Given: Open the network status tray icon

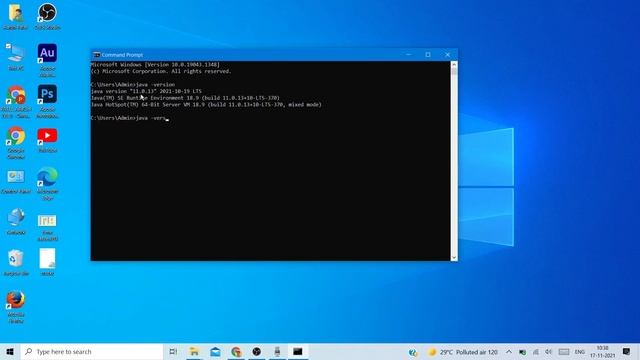Looking at the screenshot, I should point(536,352).
